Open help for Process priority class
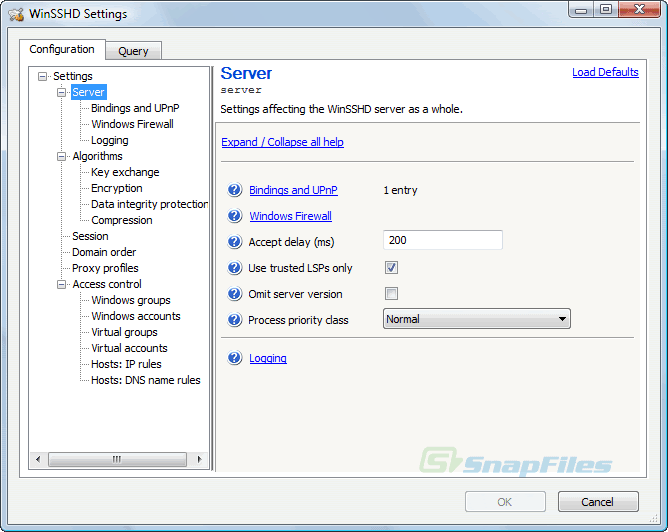 [x=234, y=319]
